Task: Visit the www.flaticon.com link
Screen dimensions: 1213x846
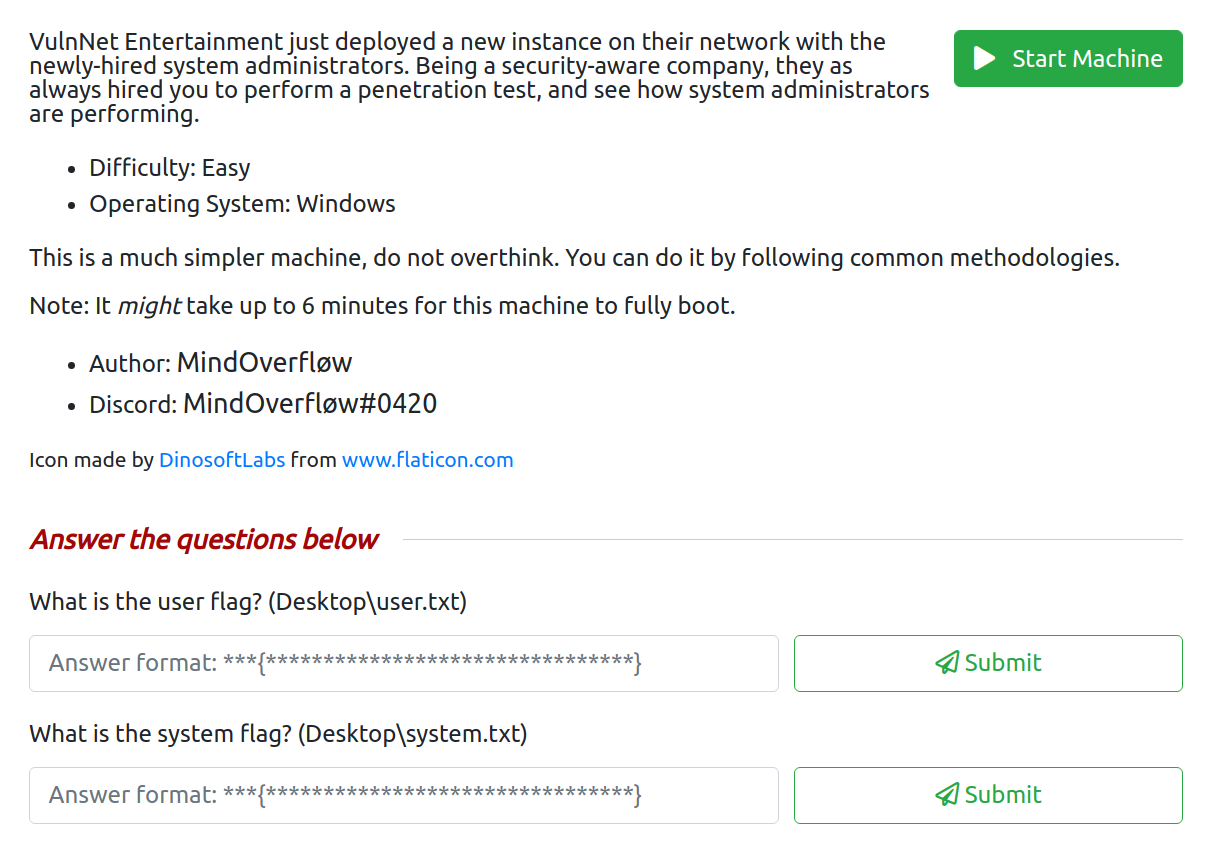Action: (x=427, y=460)
